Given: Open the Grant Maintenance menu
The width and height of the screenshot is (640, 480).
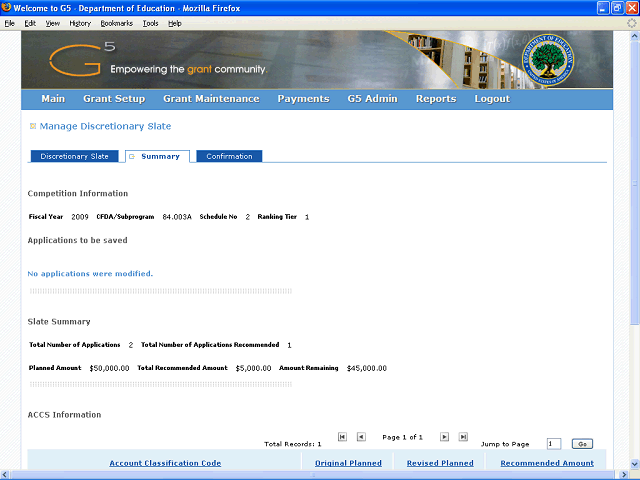Looking at the screenshot, I should pos(211,99).
